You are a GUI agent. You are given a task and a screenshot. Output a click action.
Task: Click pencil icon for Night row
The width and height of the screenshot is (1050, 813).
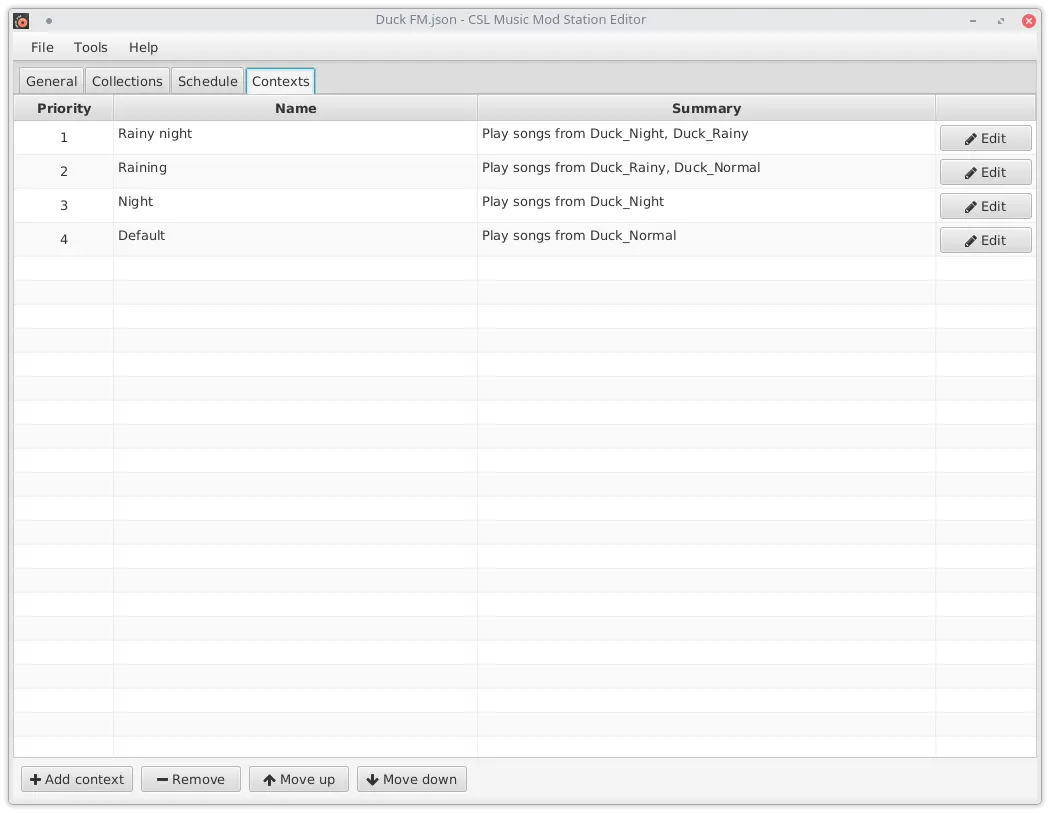click(970, 207)
